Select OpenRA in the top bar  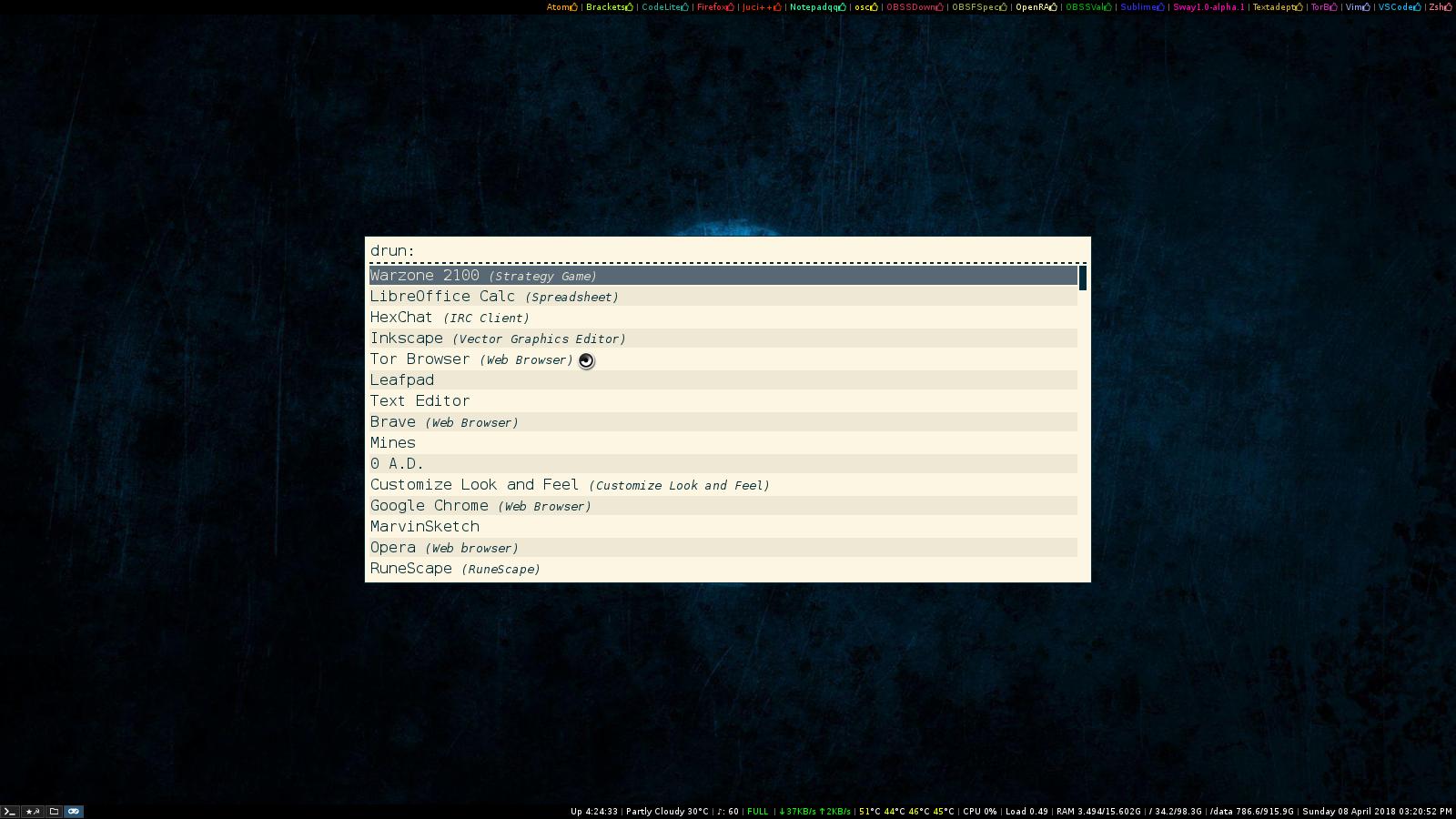(x=1031, y=6)
